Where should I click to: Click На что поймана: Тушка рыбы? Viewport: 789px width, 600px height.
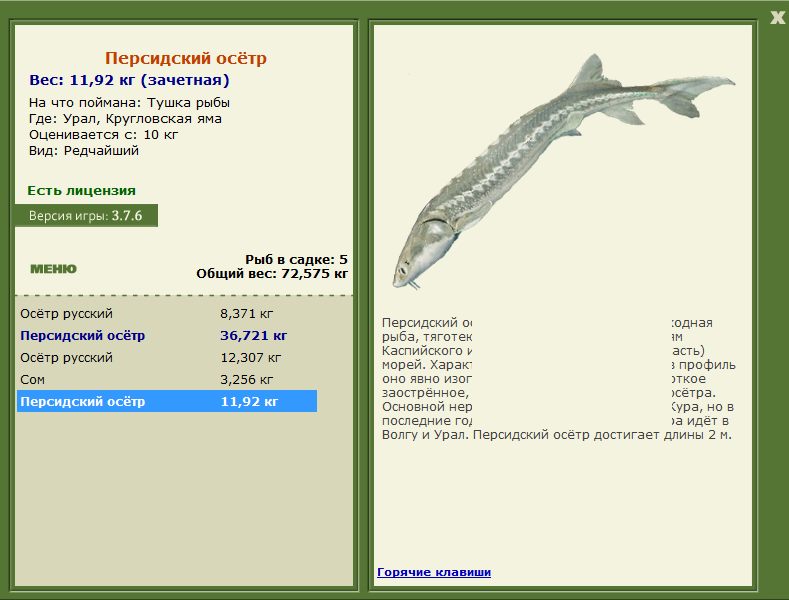point(129,103)
